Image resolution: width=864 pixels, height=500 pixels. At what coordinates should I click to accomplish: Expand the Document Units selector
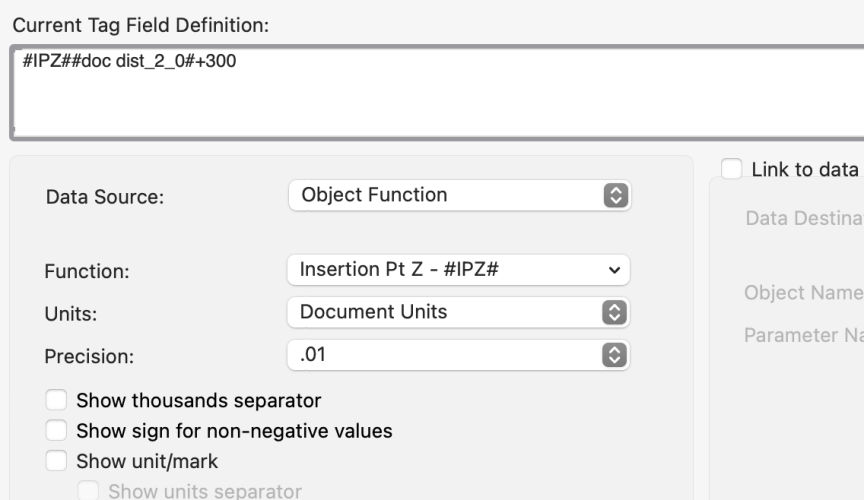click(x=458, y=312)
